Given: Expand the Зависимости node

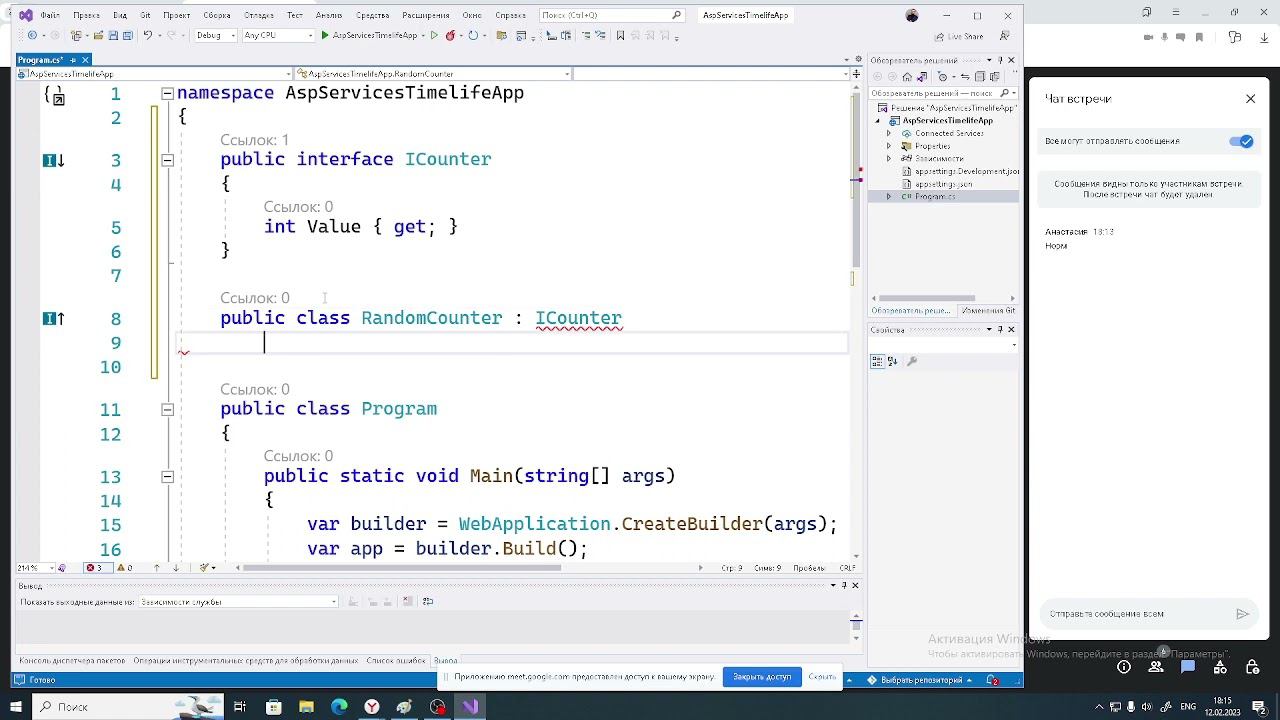Looking at the screenshot, I should coord(889,158).
